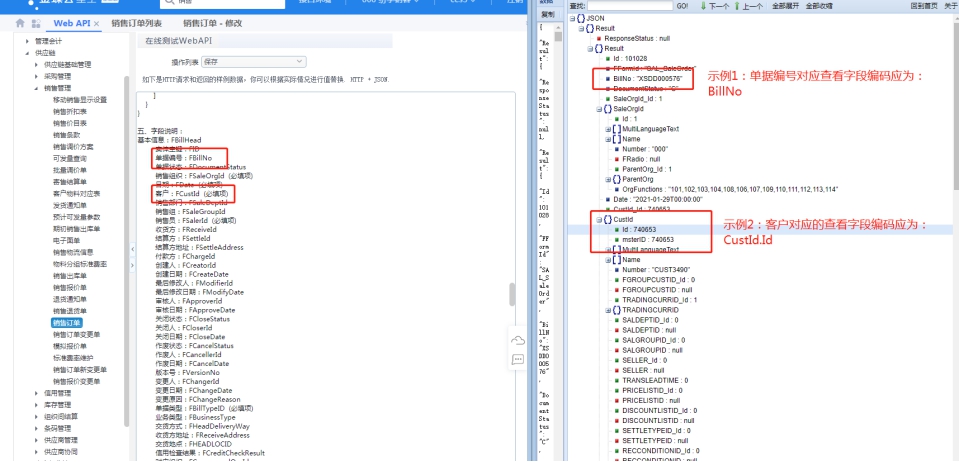Collapse the inner Result object node
This screenshot has width=959, height=462.
(x=590, y=48)
